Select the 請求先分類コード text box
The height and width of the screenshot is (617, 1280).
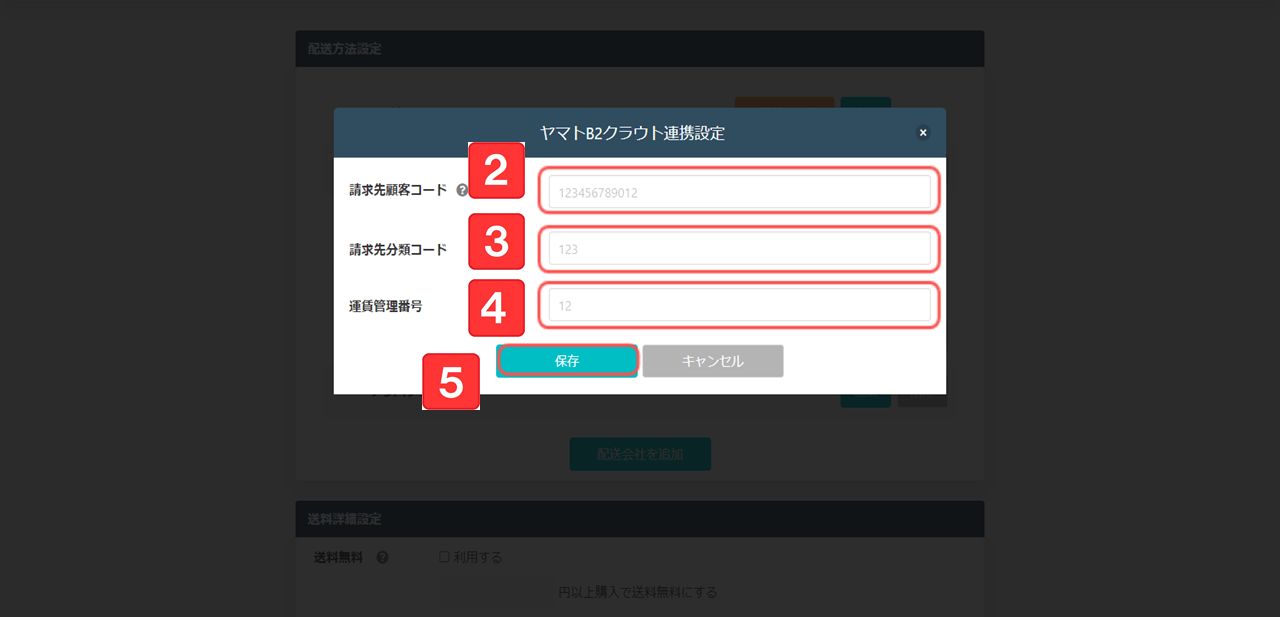coord(740,249)
